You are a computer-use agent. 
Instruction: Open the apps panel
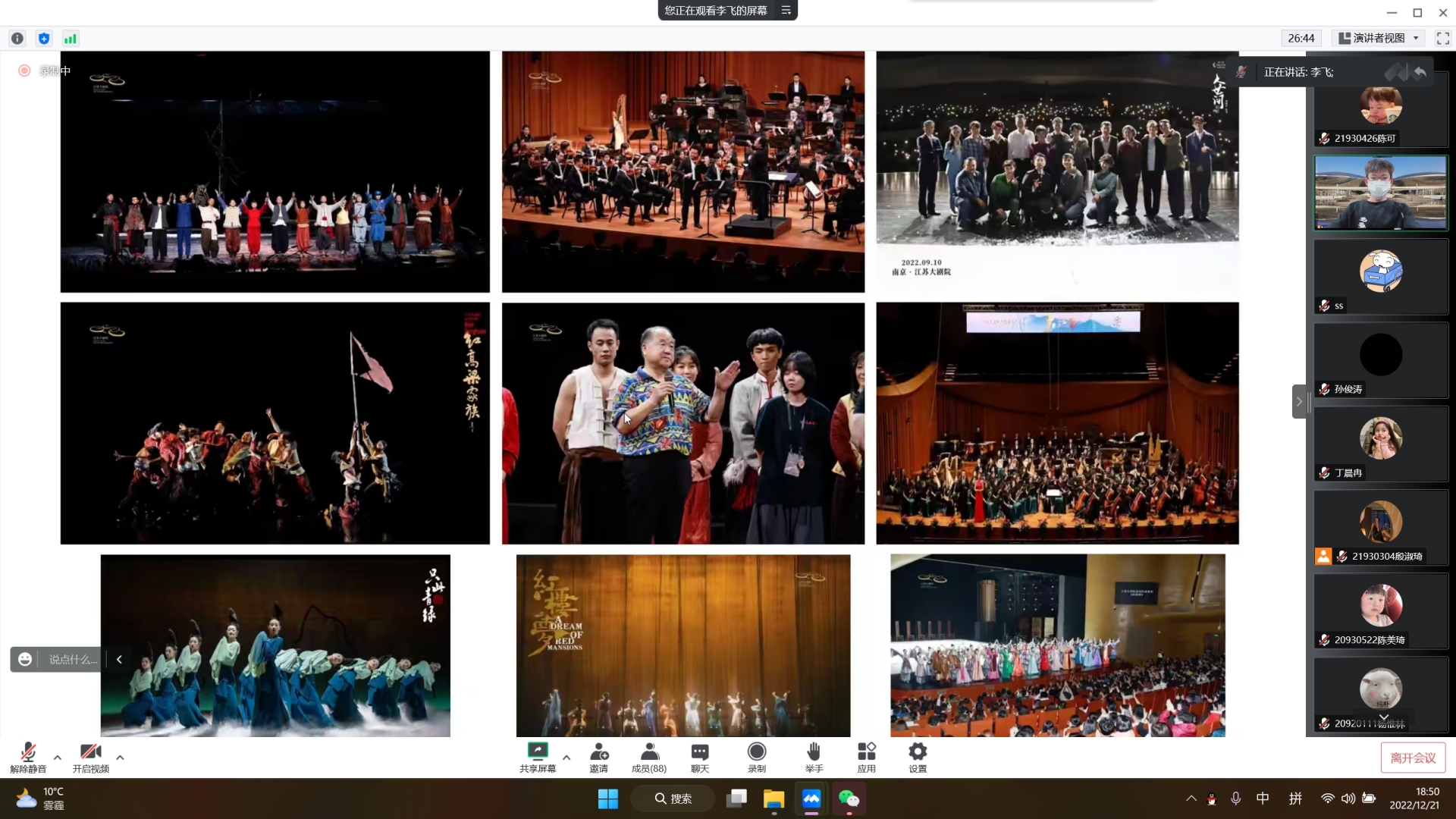click(866, 757)
